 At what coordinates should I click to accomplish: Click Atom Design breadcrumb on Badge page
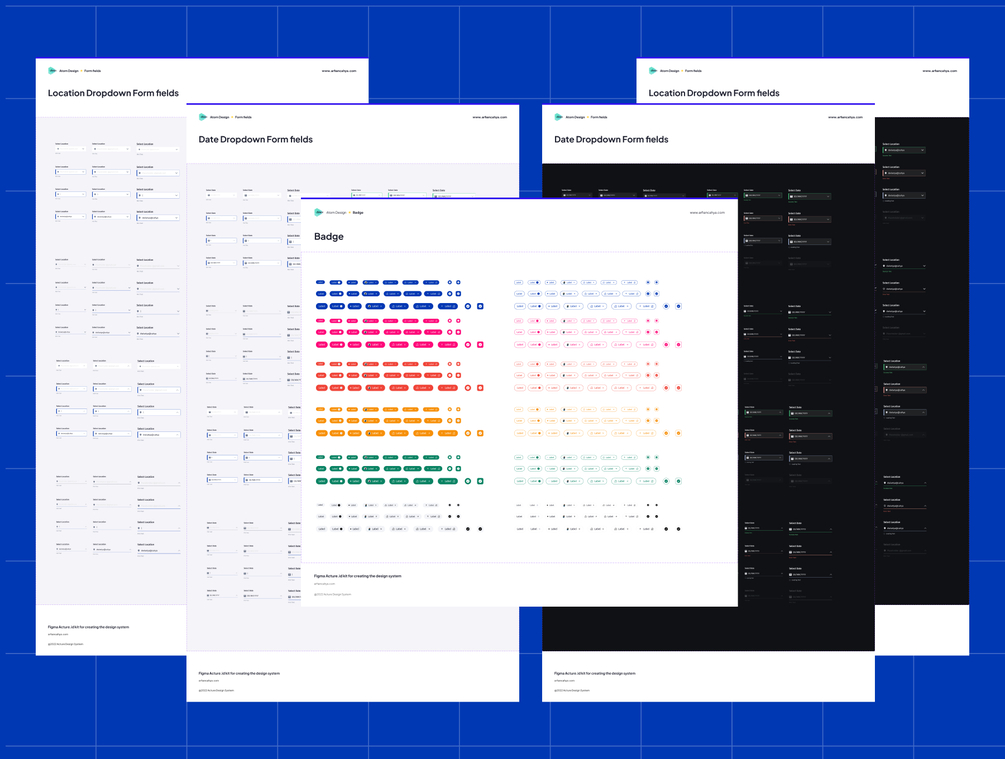point(336,212)
